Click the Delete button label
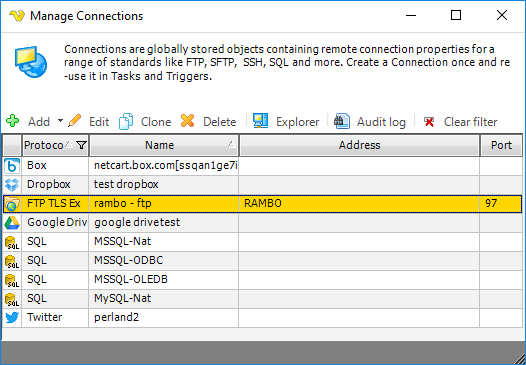The image size is (526, 365). point(219,122)
